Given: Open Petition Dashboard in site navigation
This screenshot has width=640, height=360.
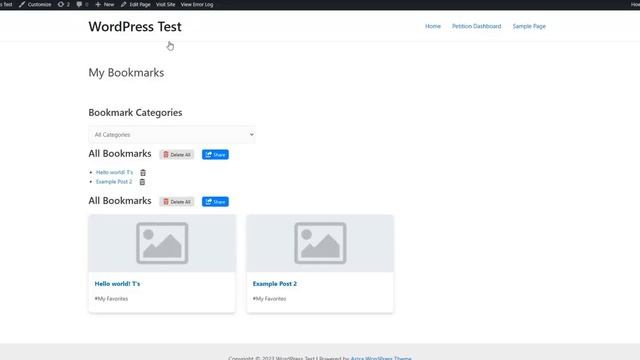Looking at the screenshot, I should (476, 26).
